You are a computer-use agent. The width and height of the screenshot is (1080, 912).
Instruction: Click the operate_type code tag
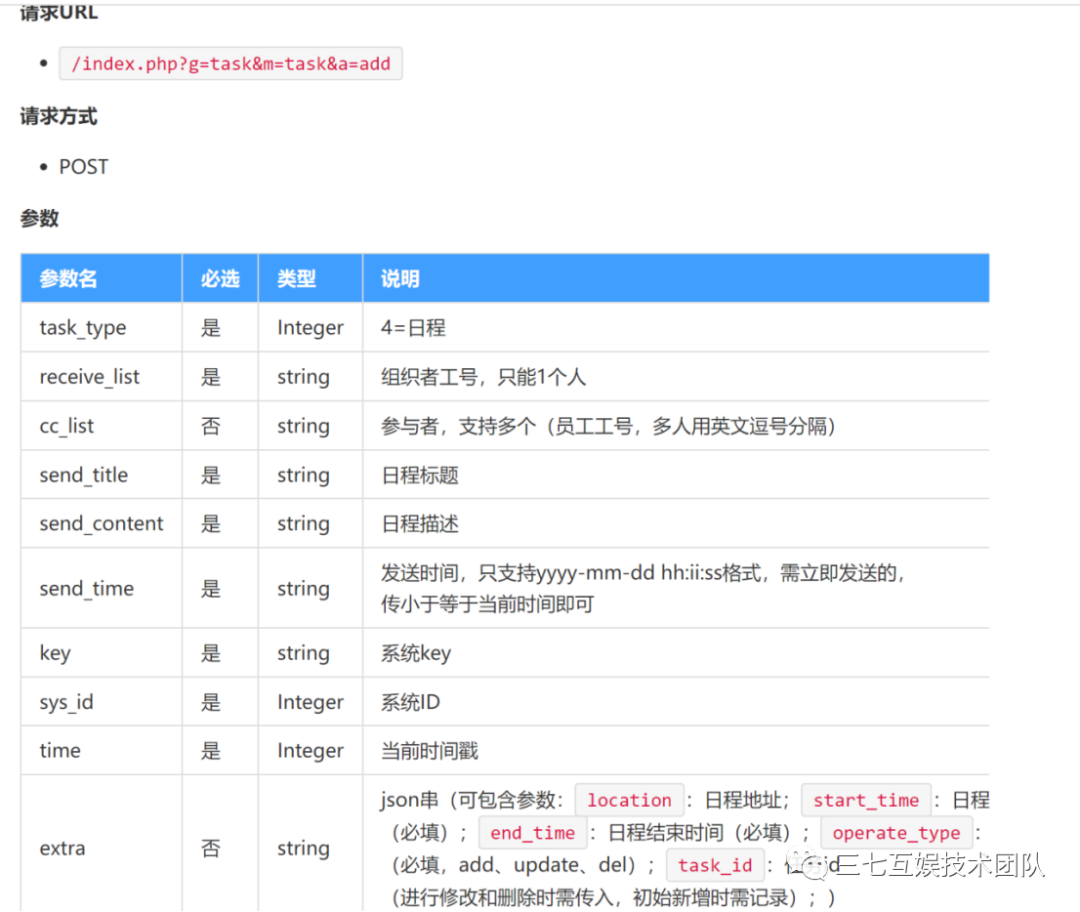point(896,832)
